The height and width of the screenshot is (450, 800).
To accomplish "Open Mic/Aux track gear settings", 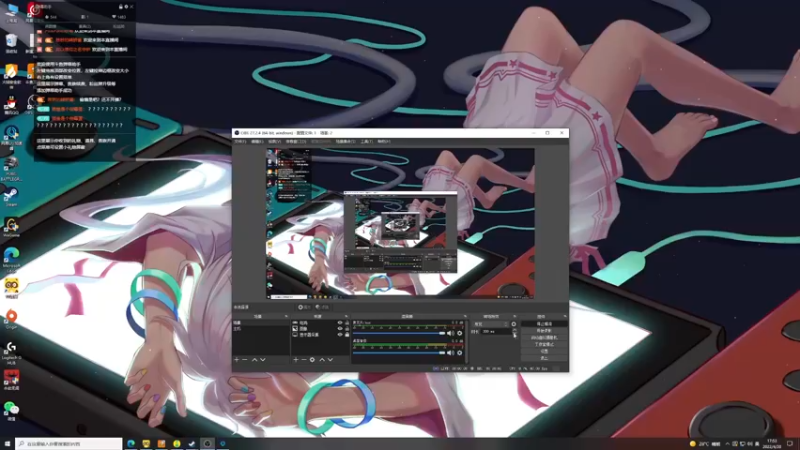I will point(459,333).
